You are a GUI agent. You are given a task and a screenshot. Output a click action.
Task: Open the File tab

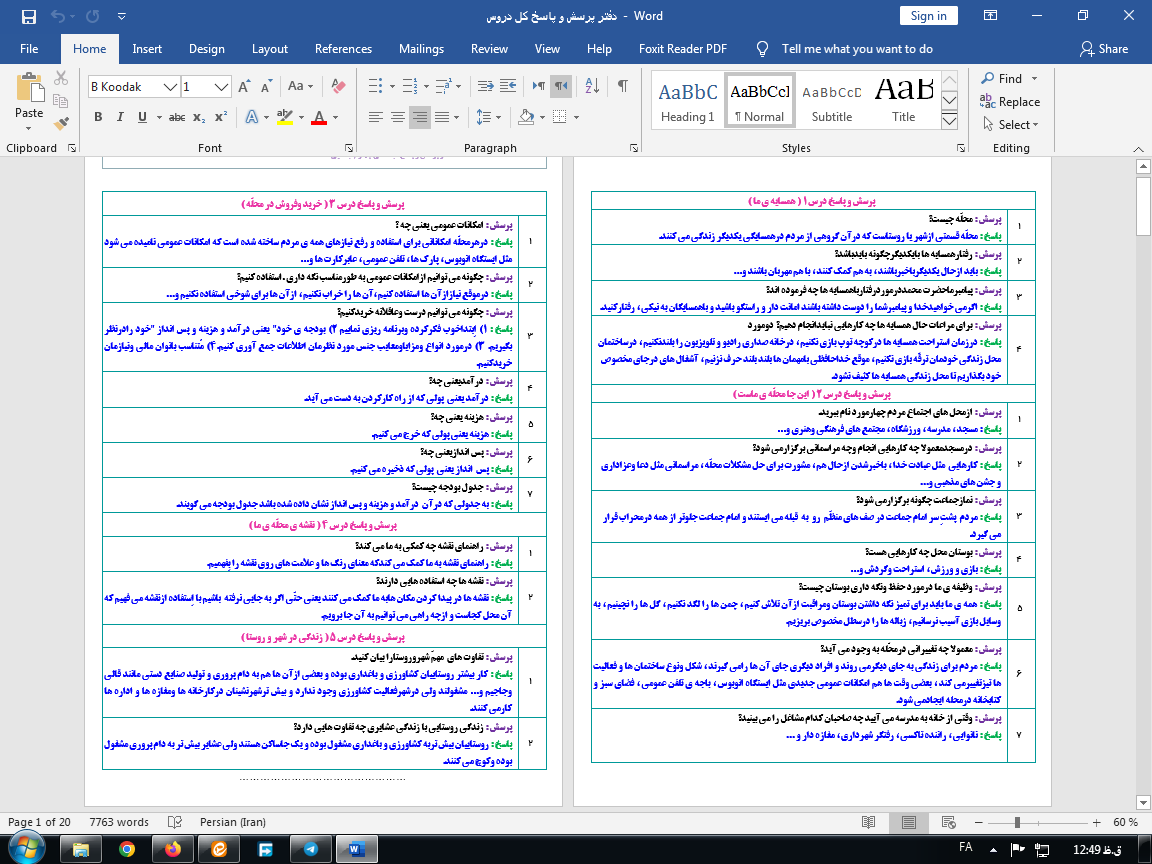pyautogui.click(x=29, y=48)
